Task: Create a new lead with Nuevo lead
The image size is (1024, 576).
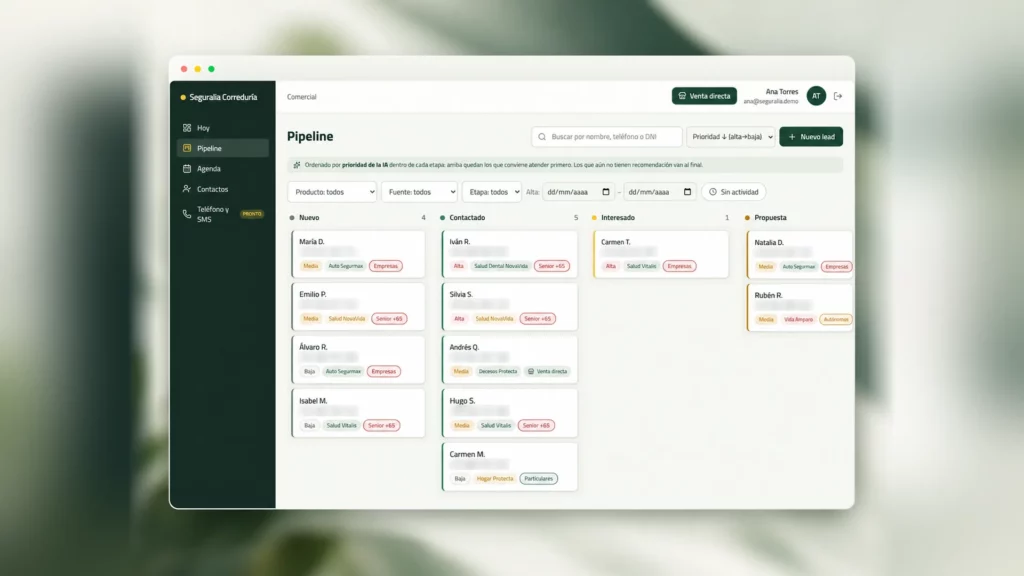Action: pos(811,136)
